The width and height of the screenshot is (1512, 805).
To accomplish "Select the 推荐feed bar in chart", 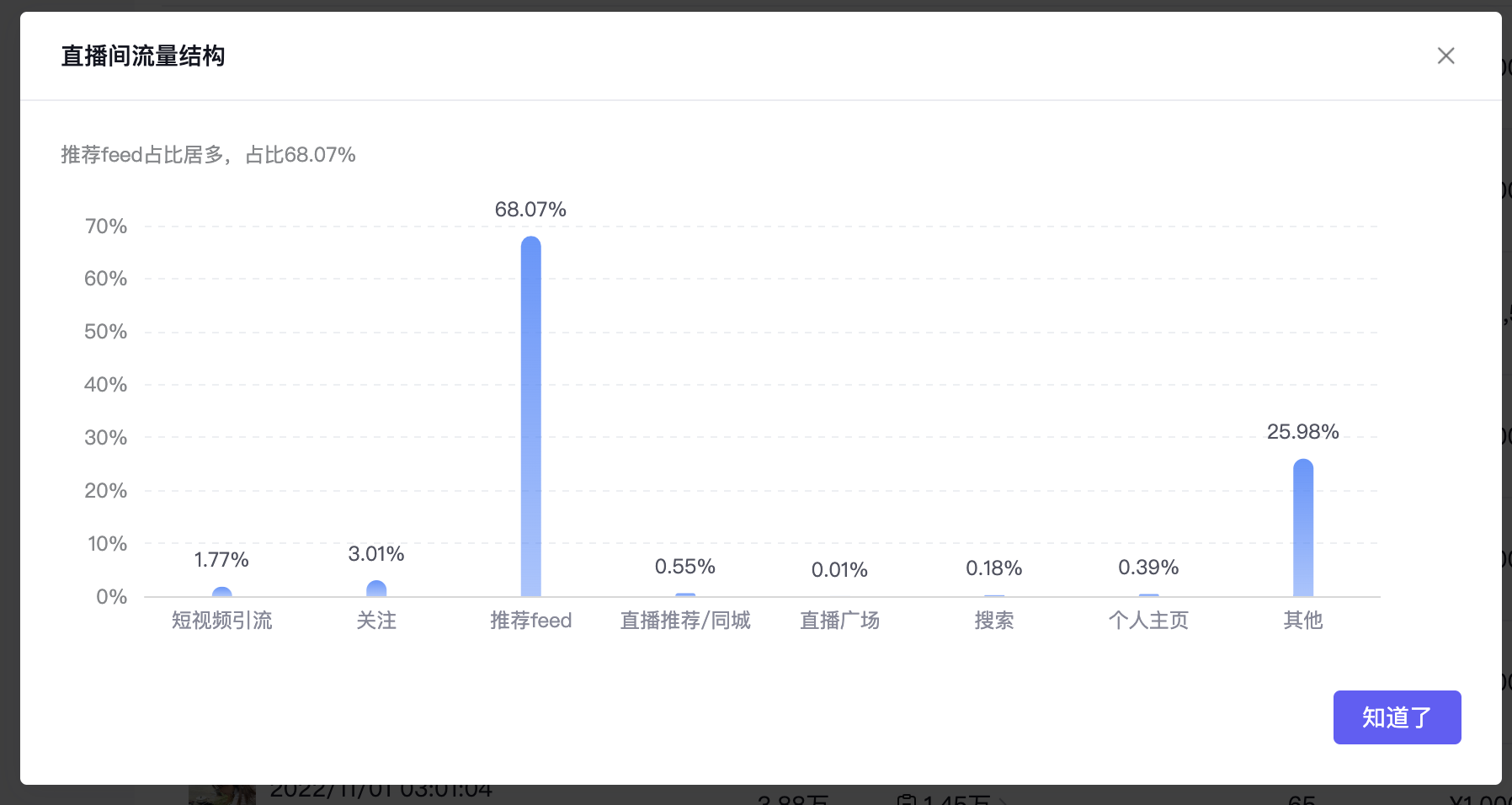I will tap(530, 416).
